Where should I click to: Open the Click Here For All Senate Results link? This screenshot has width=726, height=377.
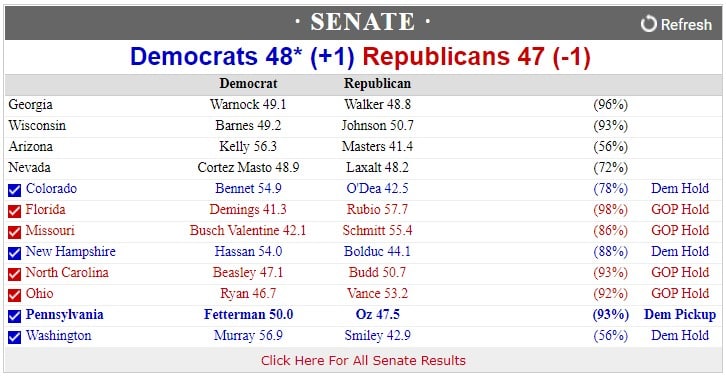[x=363, y=360]
